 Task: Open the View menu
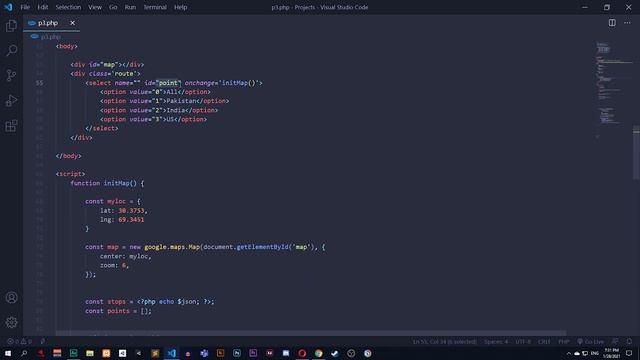[x=95, y=7]
